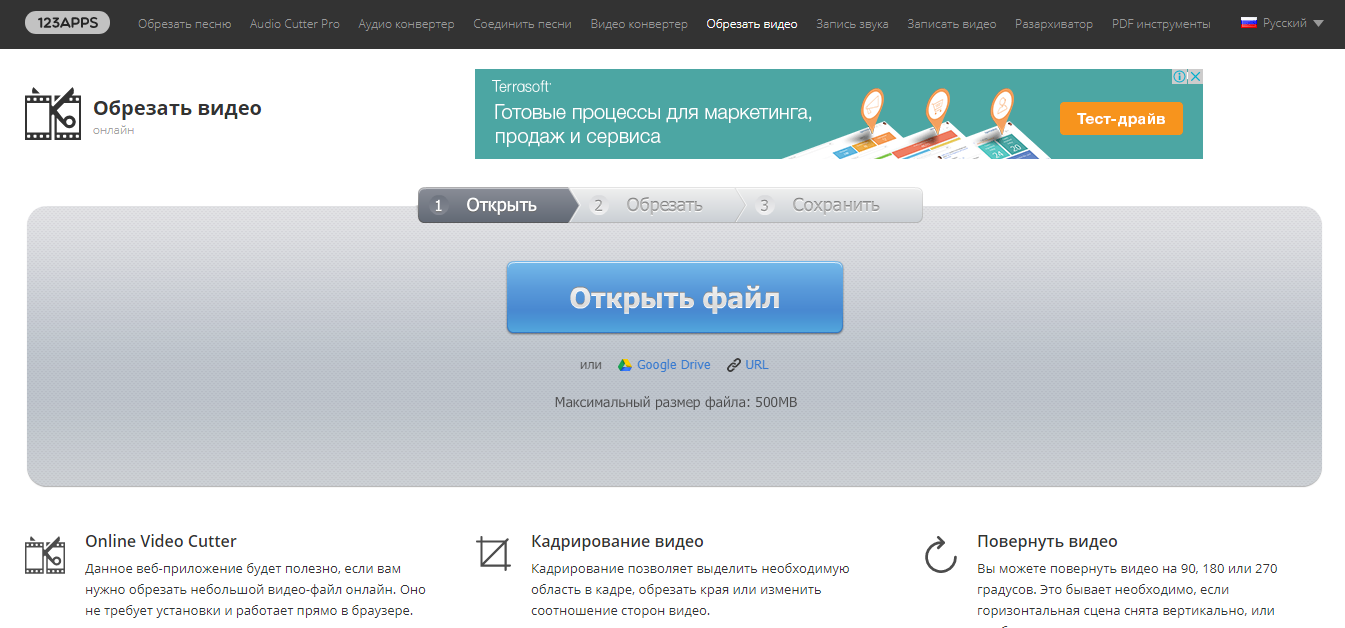Click the video cutter scissors icon by the title
1345x628 pixels.
[53, 114]
